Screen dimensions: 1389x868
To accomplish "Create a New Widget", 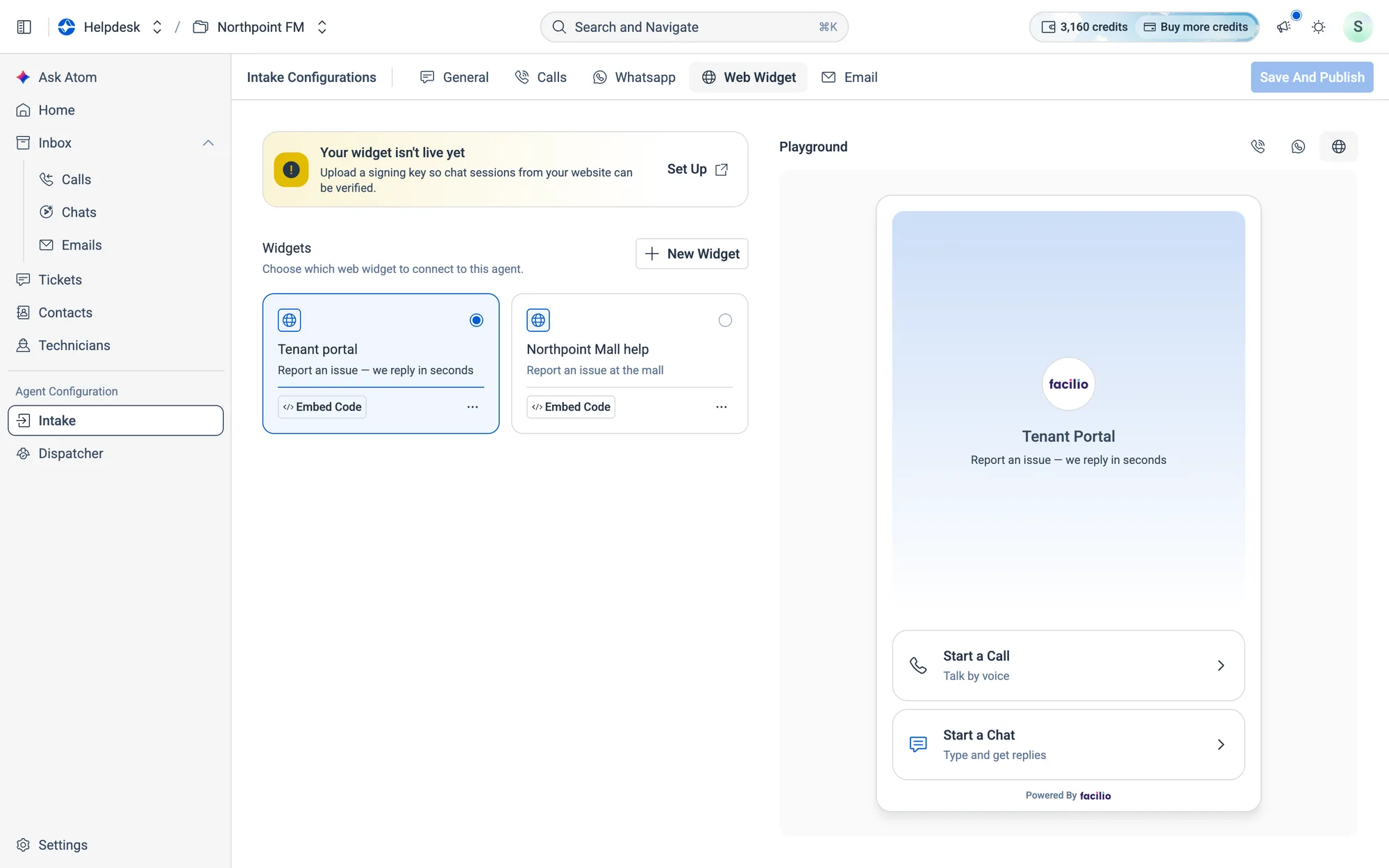I will coord(692,253).
